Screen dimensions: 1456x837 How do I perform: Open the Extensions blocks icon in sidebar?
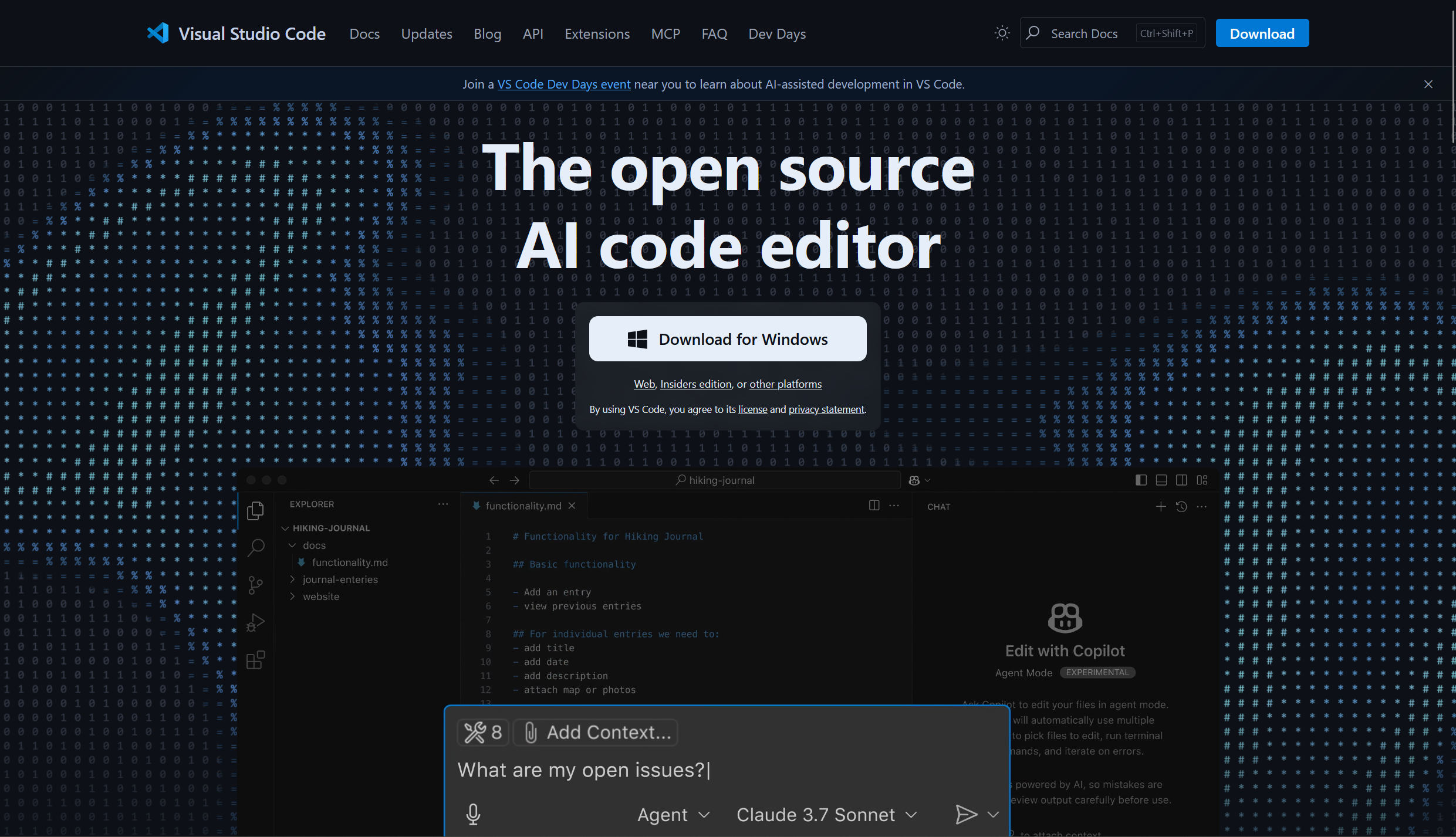click(256, 660)
